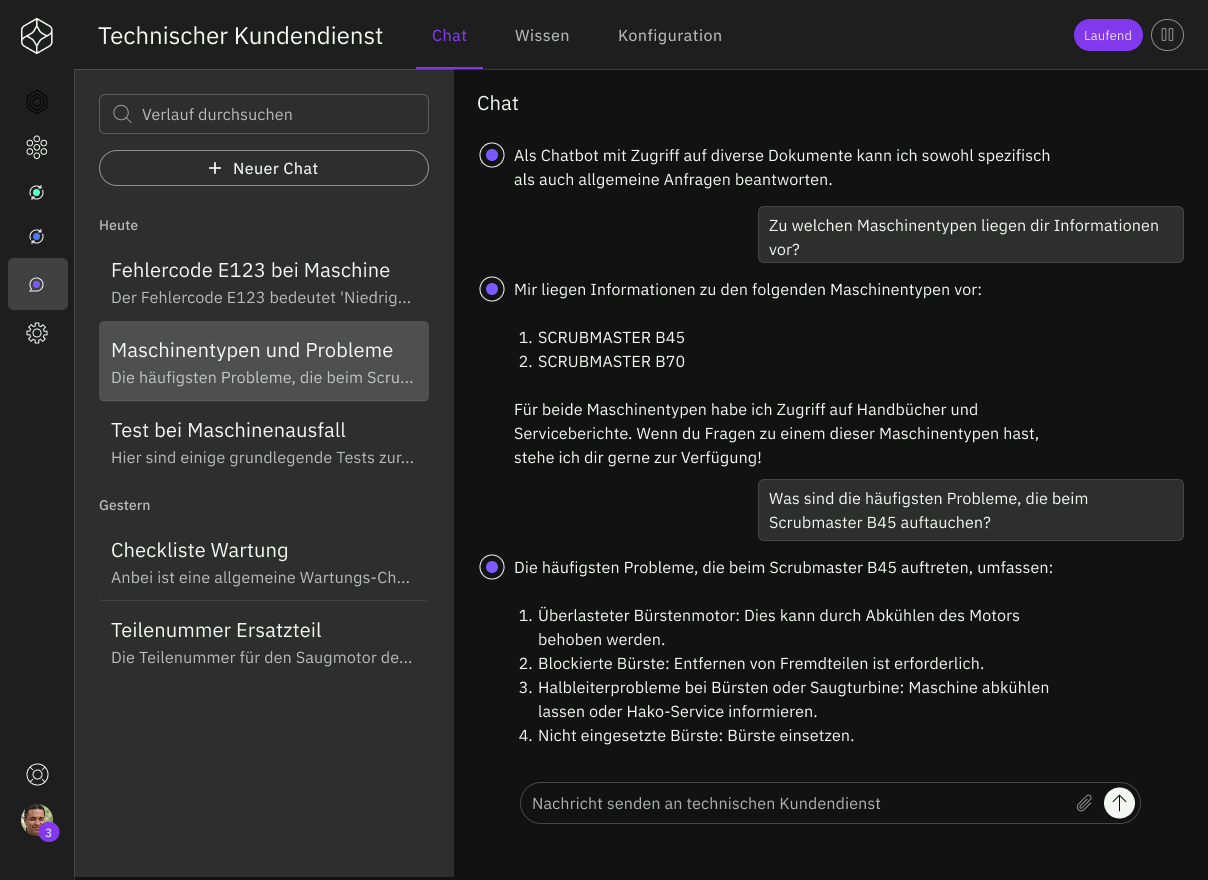This screenshot has height=880, width=1208.
Task: Select the blue dot sync sidebar icon
Action: pyautogui.click(x=37, y=236)
